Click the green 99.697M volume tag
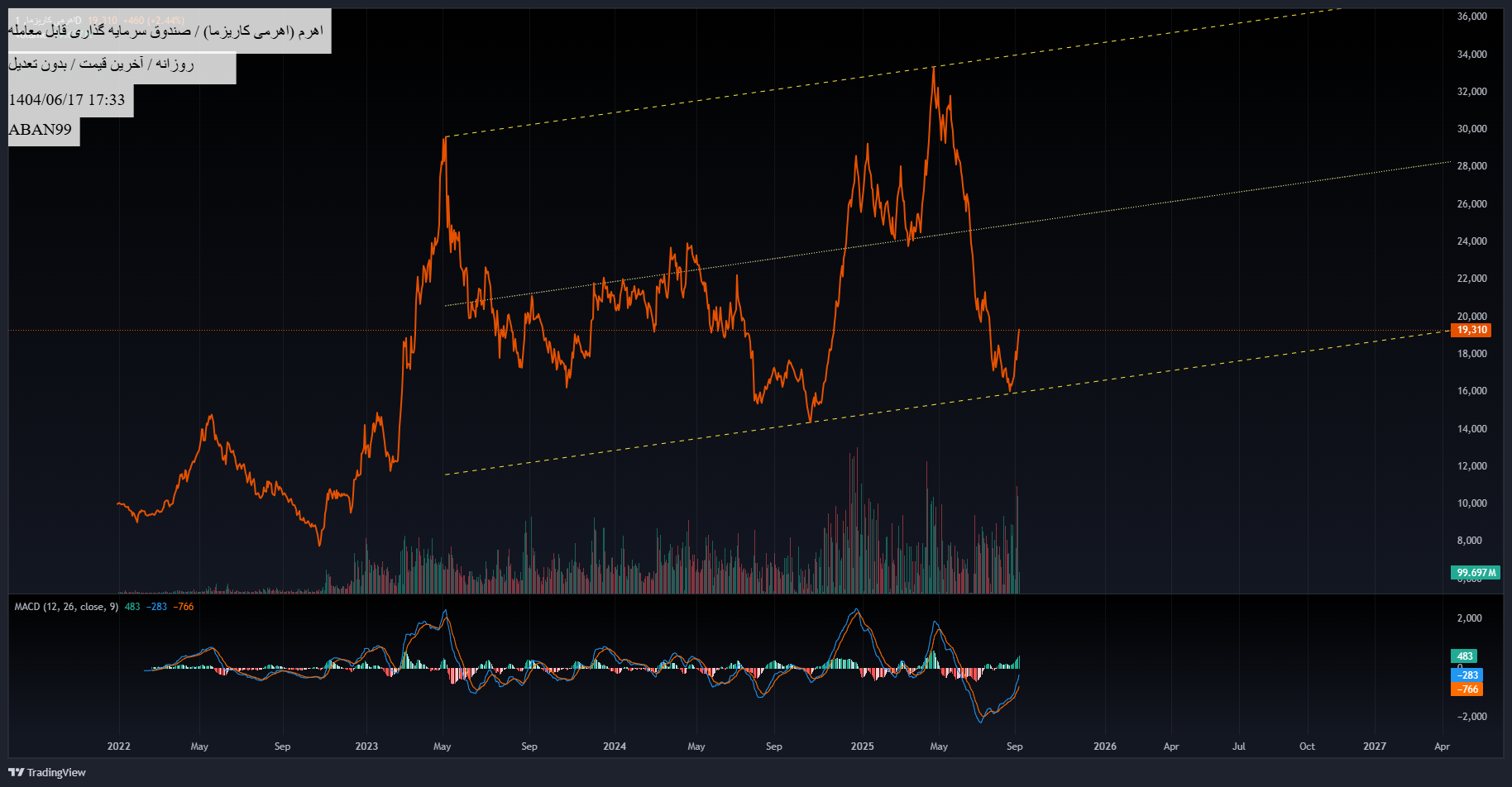1512x787 pixels. coord(1476,572)
